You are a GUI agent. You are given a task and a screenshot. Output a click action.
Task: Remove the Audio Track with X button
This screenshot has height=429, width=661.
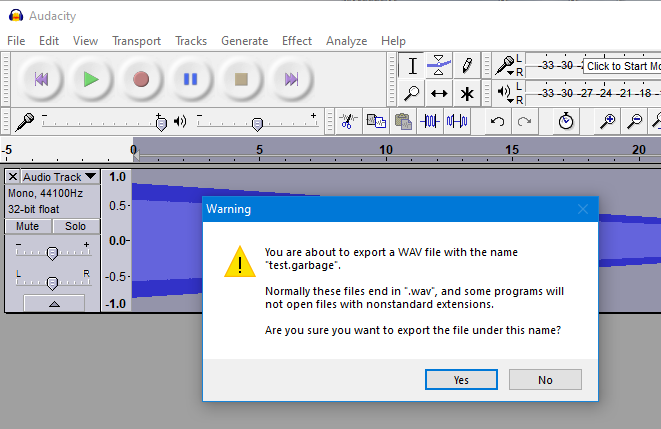(13, 177)
